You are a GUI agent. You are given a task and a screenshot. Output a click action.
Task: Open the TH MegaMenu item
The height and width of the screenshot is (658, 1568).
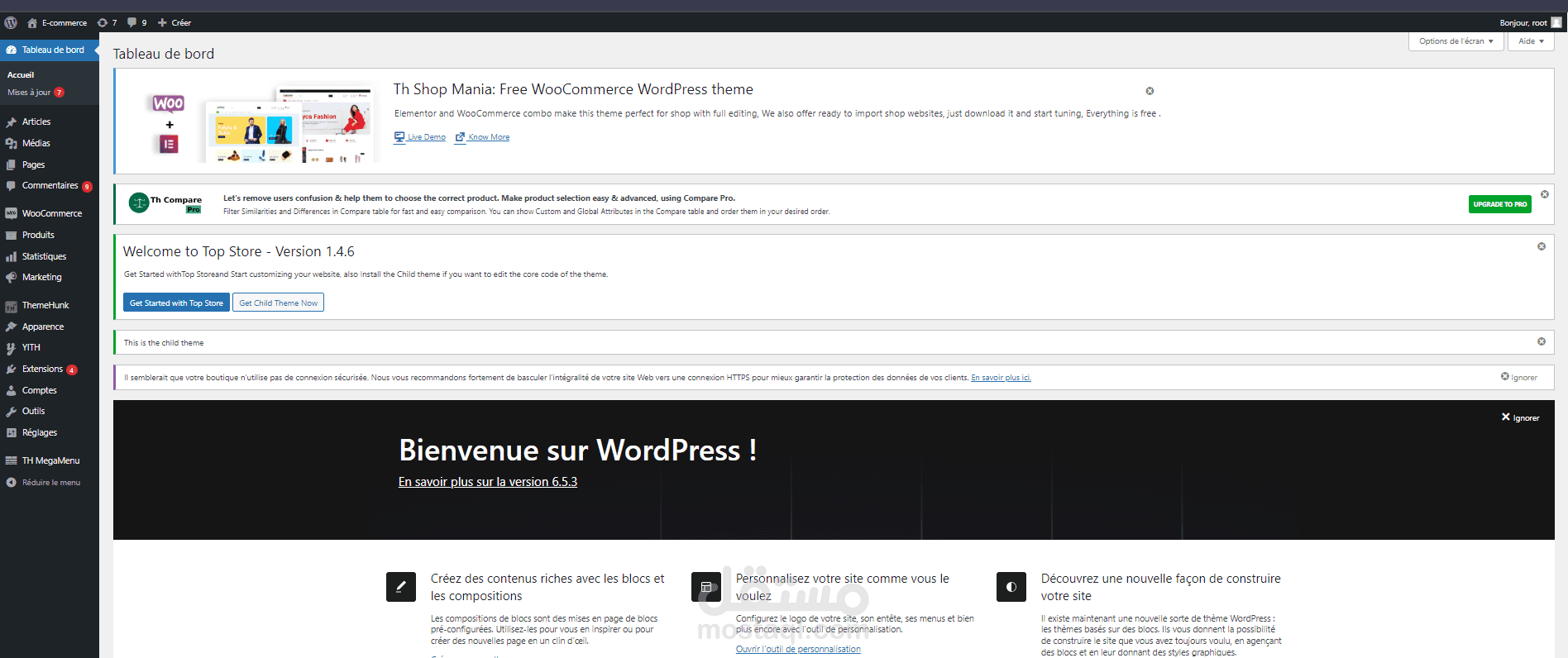pos(50,460)
